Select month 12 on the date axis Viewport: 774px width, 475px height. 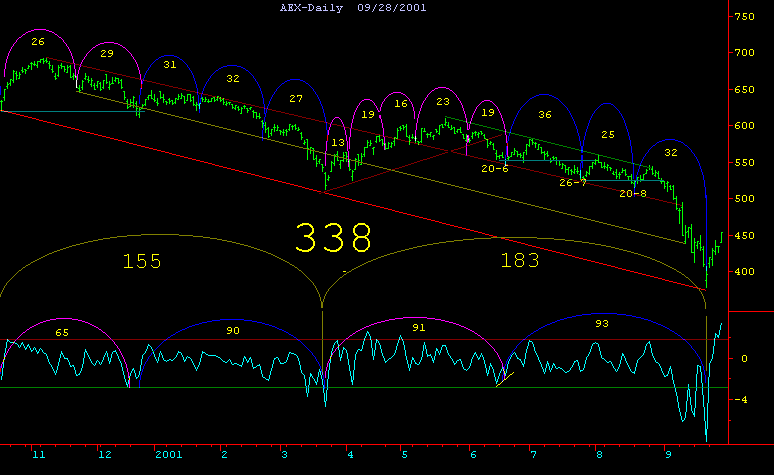[x=105, y=455]
